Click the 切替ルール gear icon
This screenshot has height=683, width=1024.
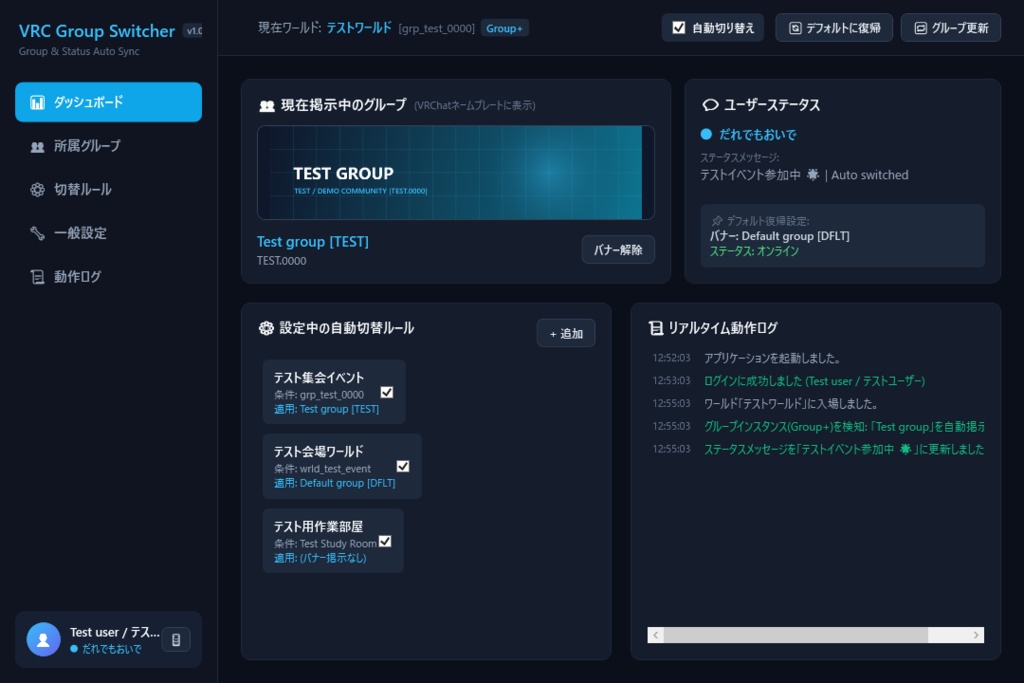pos(37,190)
